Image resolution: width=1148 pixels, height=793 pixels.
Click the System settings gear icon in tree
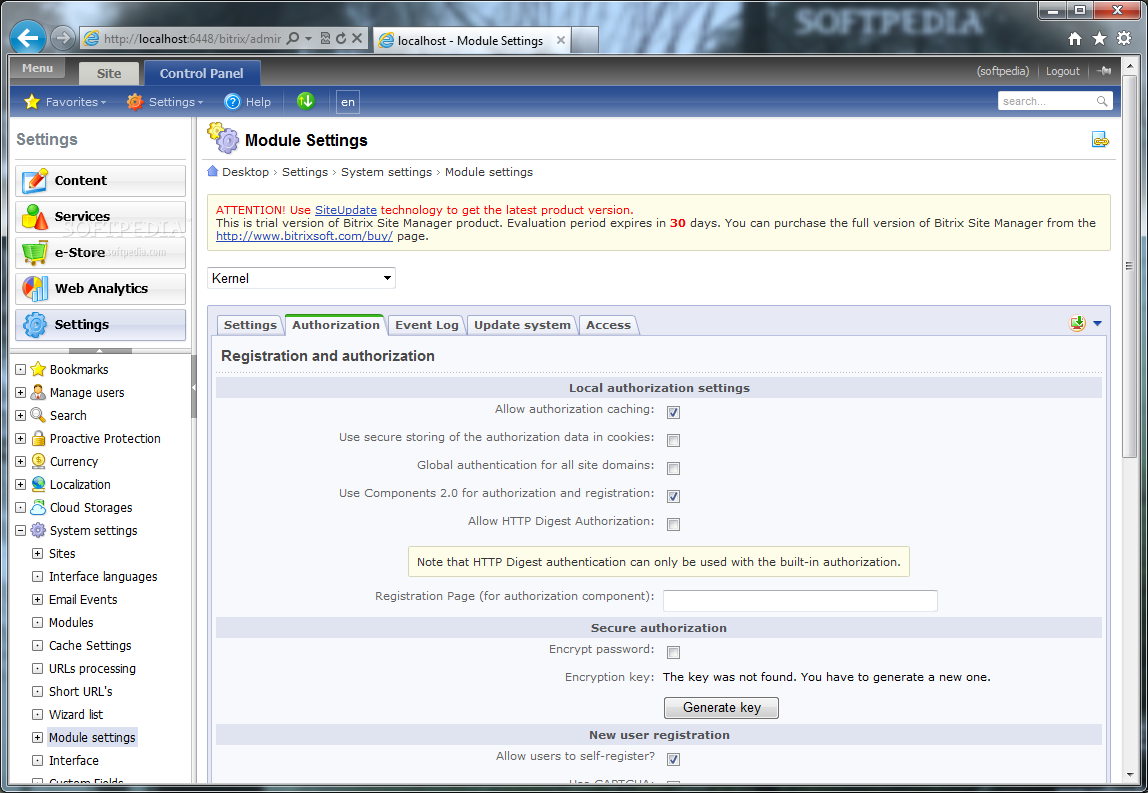point(38,530)
